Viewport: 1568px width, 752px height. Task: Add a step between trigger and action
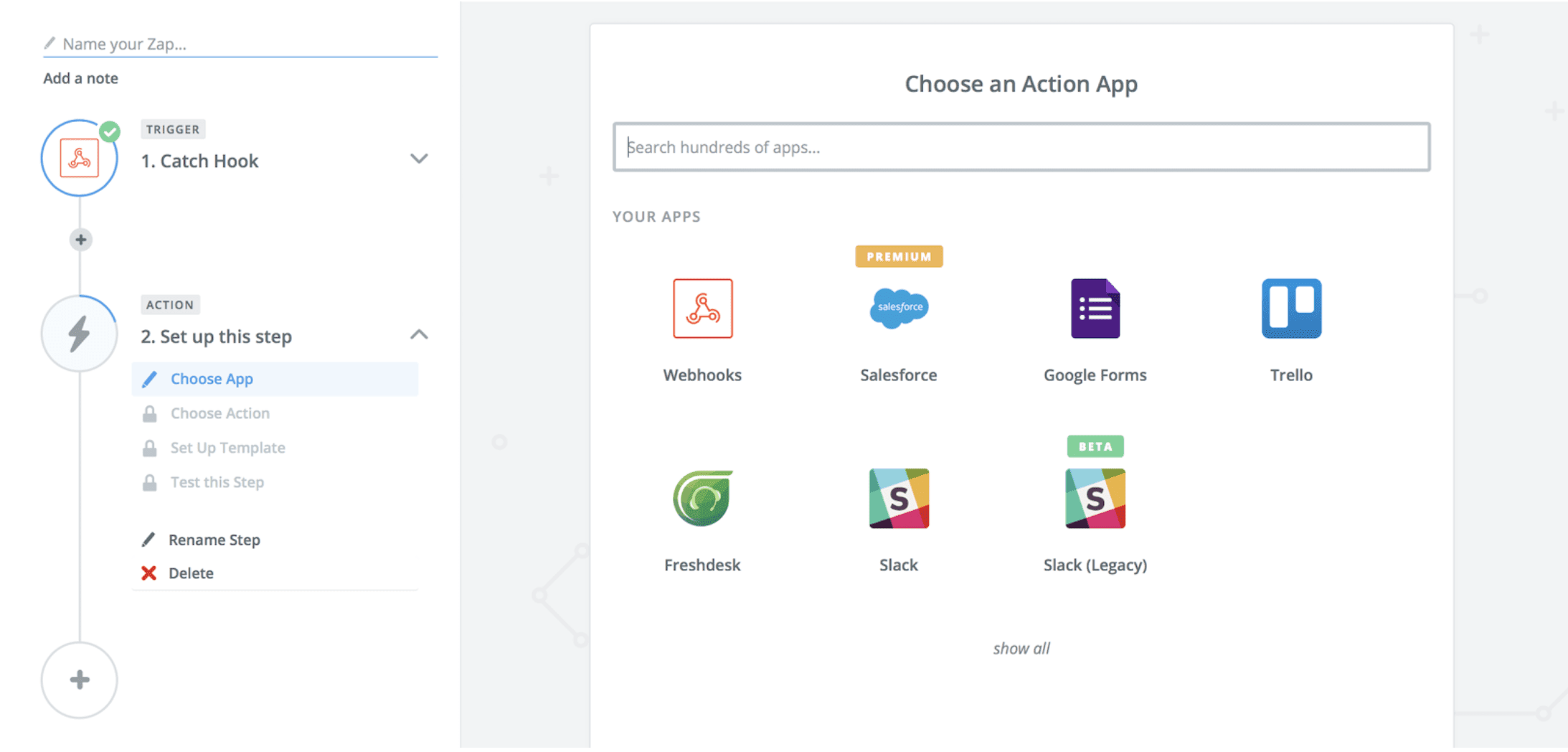pos(80,240)
